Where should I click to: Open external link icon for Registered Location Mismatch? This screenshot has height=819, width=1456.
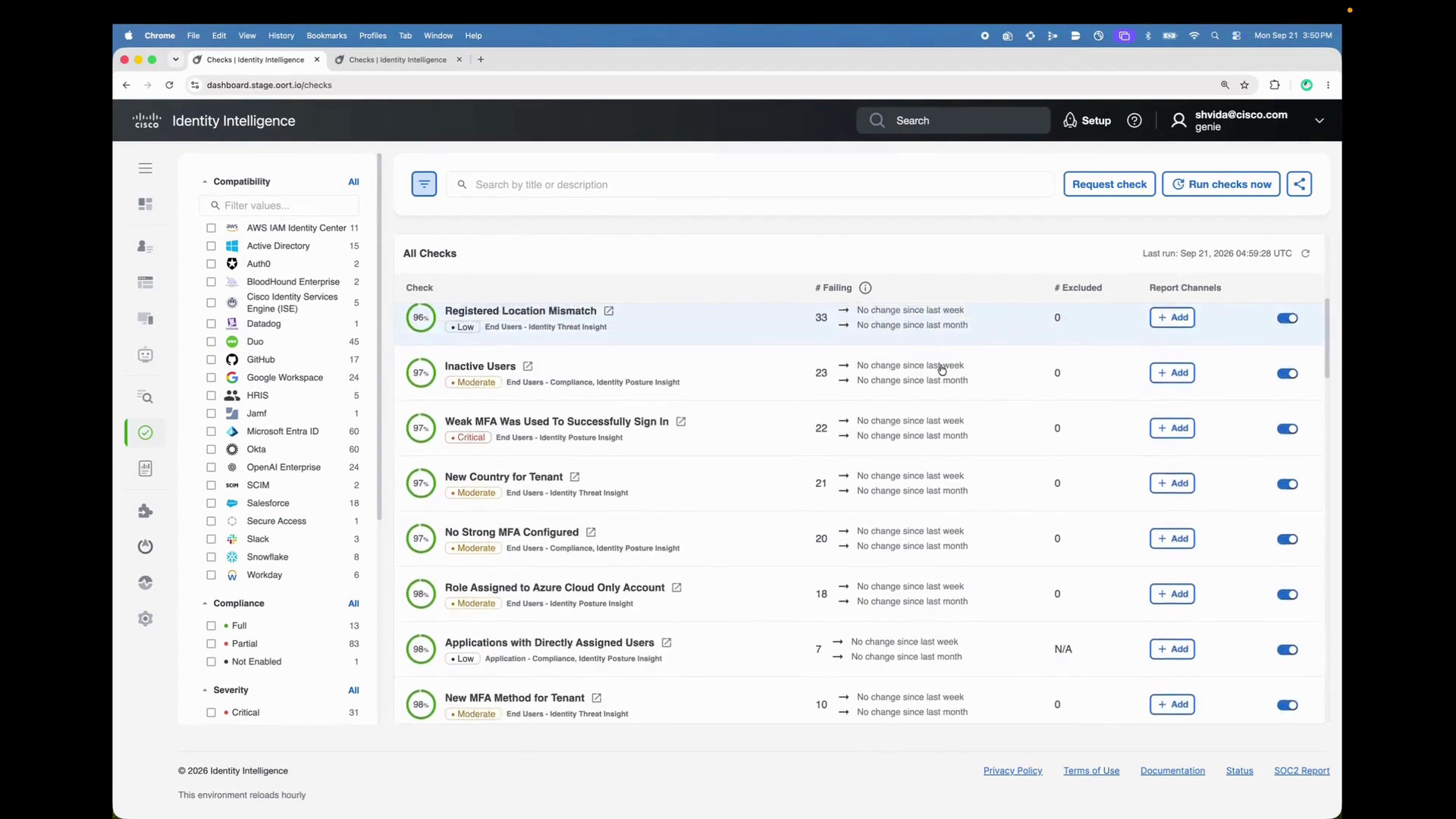[x=609, y=311]
